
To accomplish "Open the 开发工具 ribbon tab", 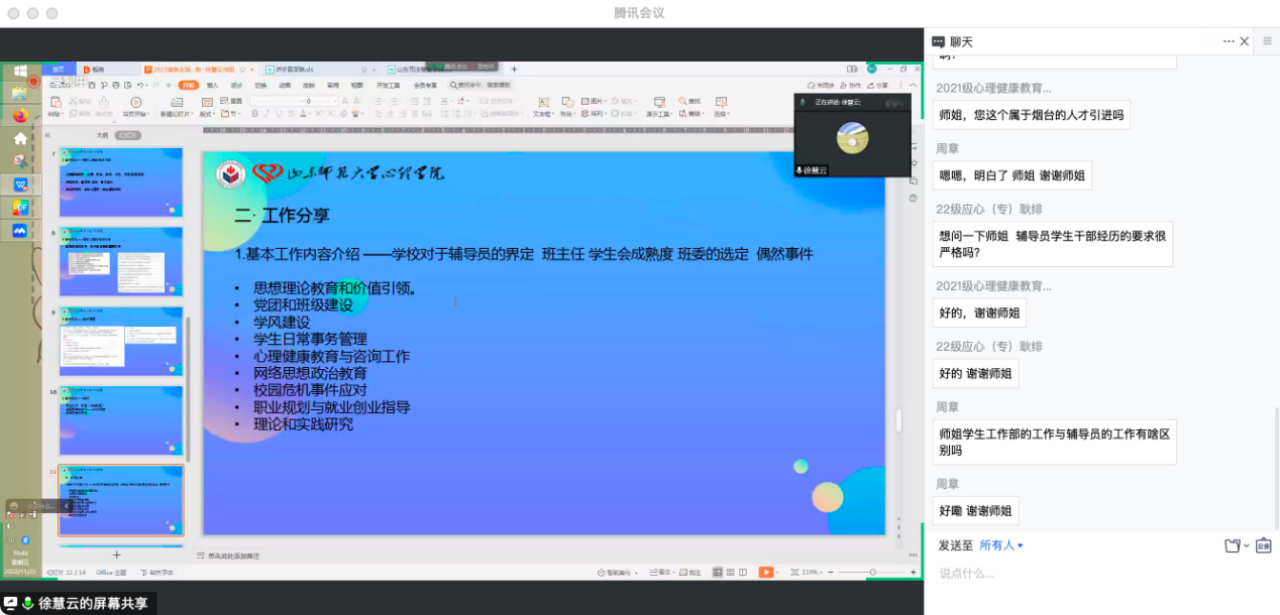I will point(388,85).
